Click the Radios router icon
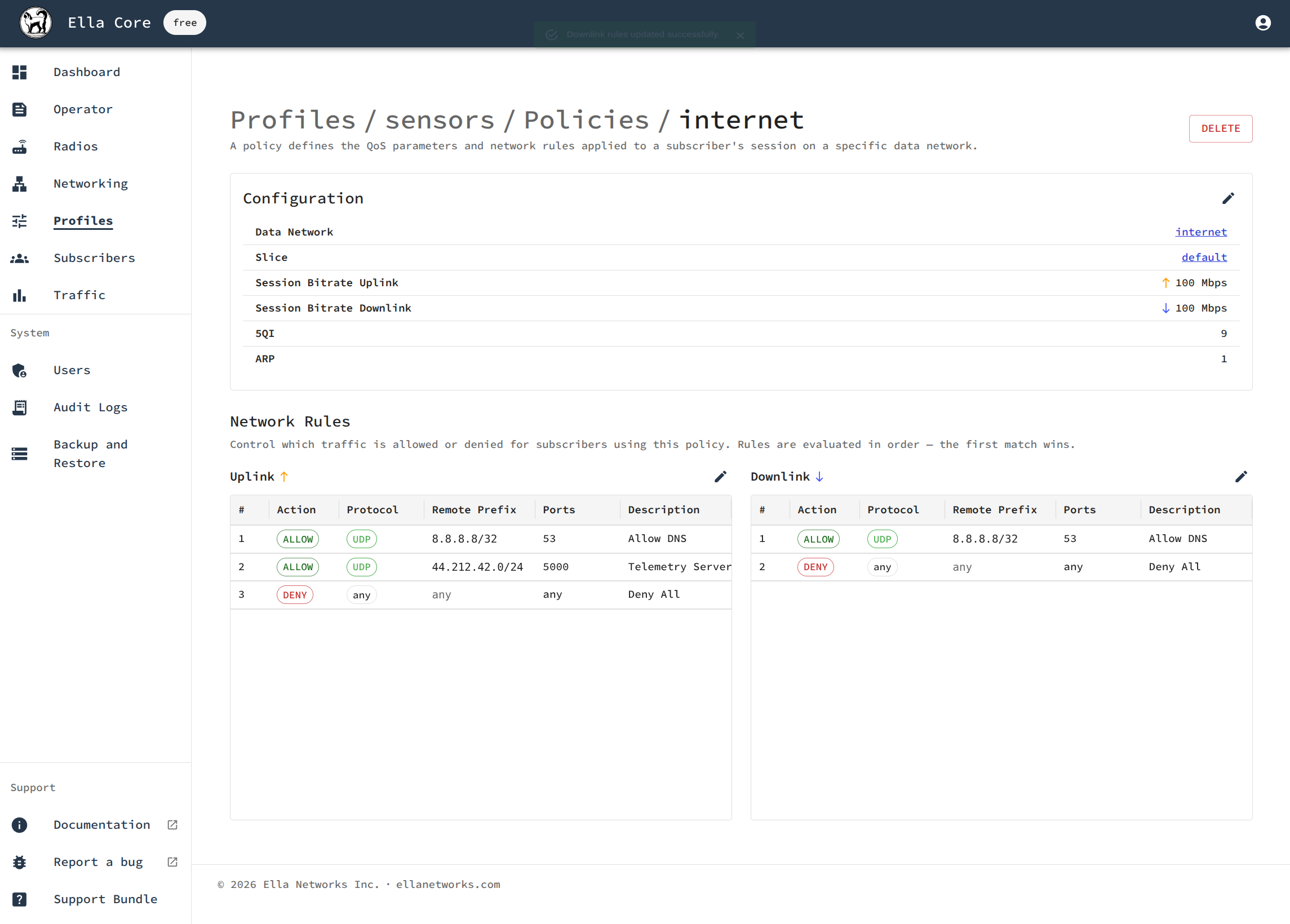The height and width of the screenshot is (924, 1290). pyautogui.click(x=19, y=146)
